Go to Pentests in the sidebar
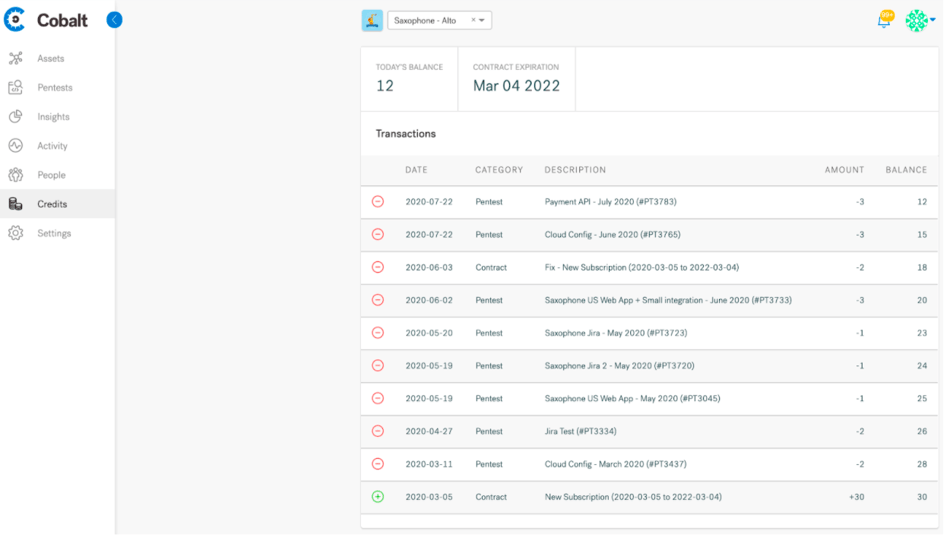Viewport: 950px width, 550px height. pyautogui.click(x=55, y=88)
